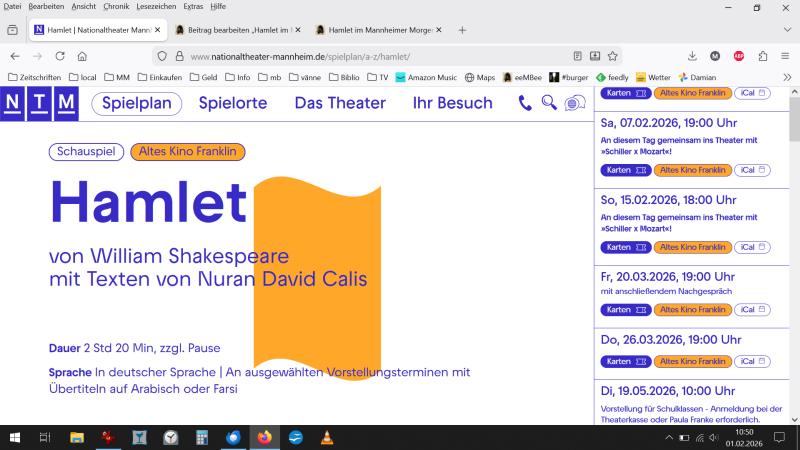Open Firefox downloads panel icon
This screenshot has width=800, height=450.
692,56
